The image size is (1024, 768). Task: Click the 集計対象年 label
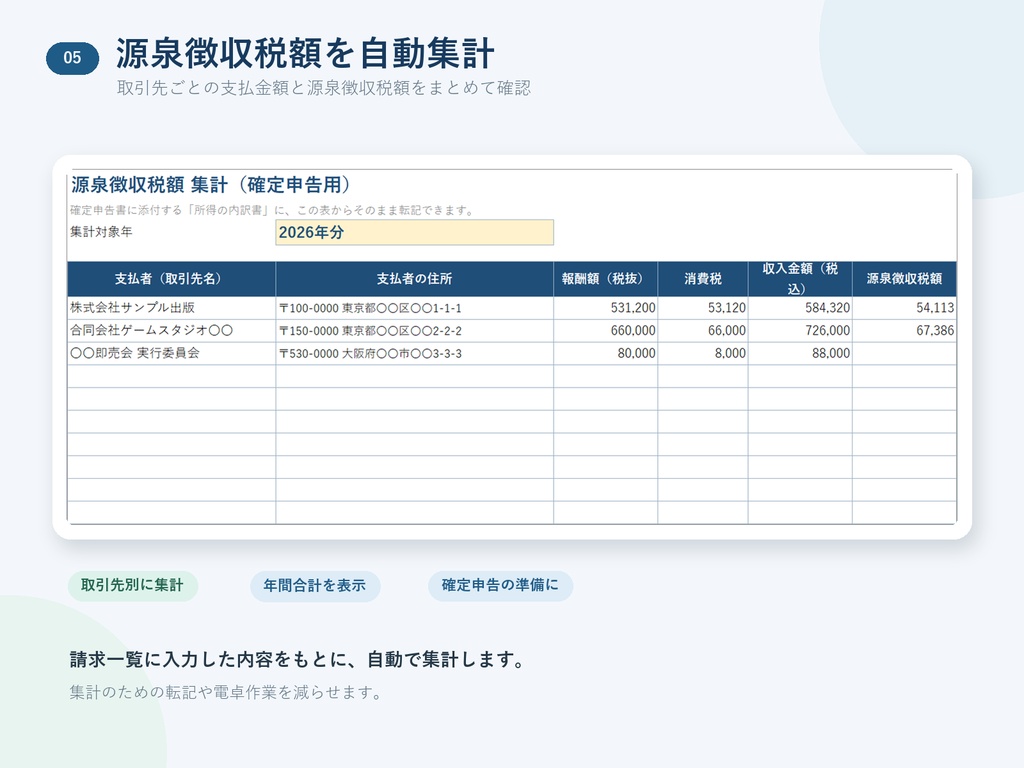click(101, 232)
